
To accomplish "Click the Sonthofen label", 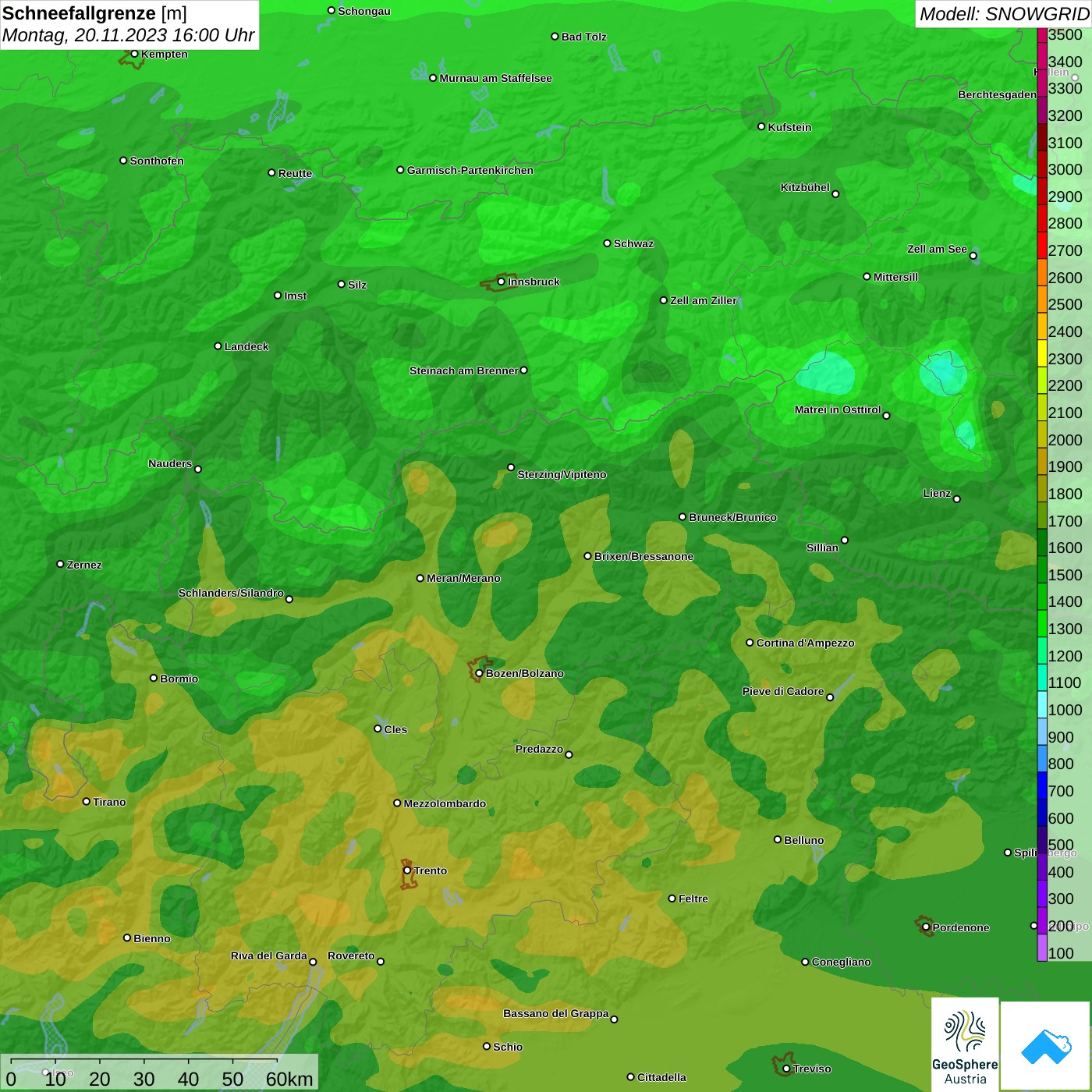I will tap(157, 161).
